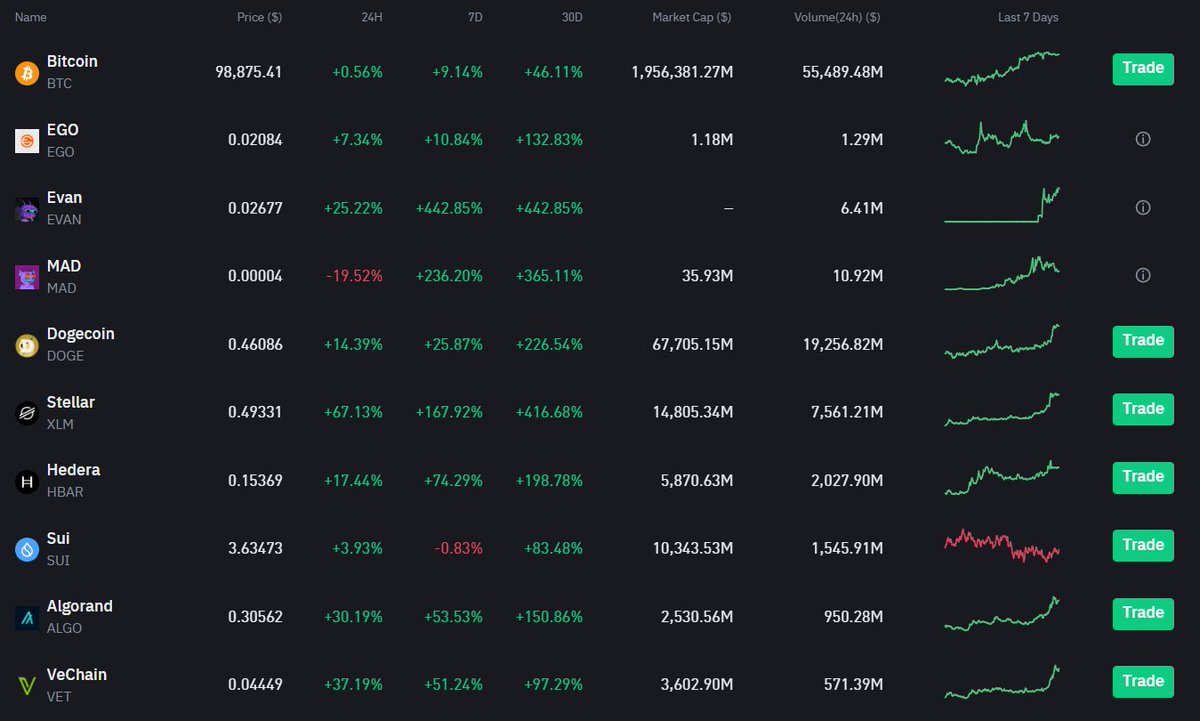The width and height of the screenshot is (1200, 721).
Task: Click Trade button for Algorand
Action: click(x=1143, y=613)
